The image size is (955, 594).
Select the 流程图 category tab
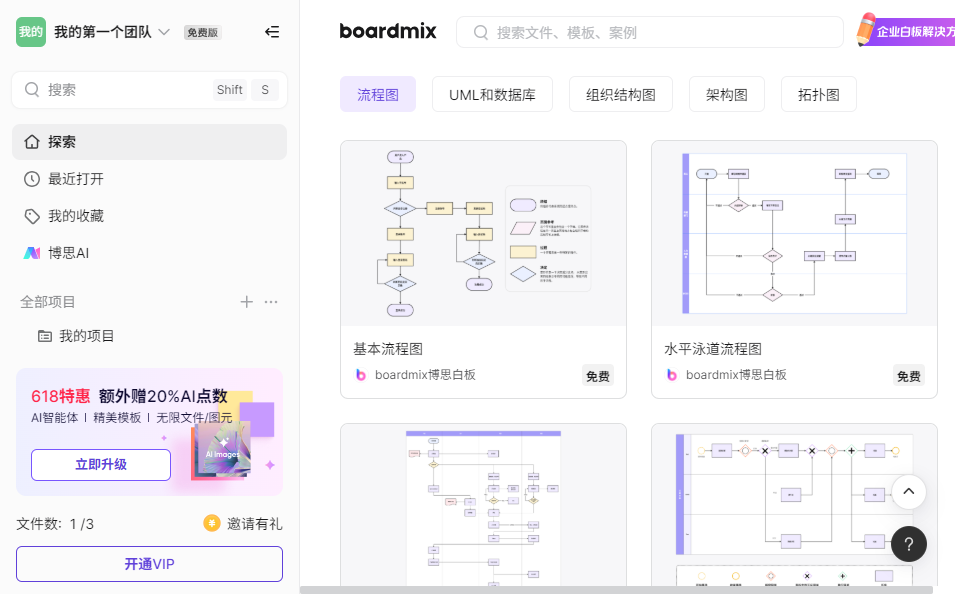[378, 94]
